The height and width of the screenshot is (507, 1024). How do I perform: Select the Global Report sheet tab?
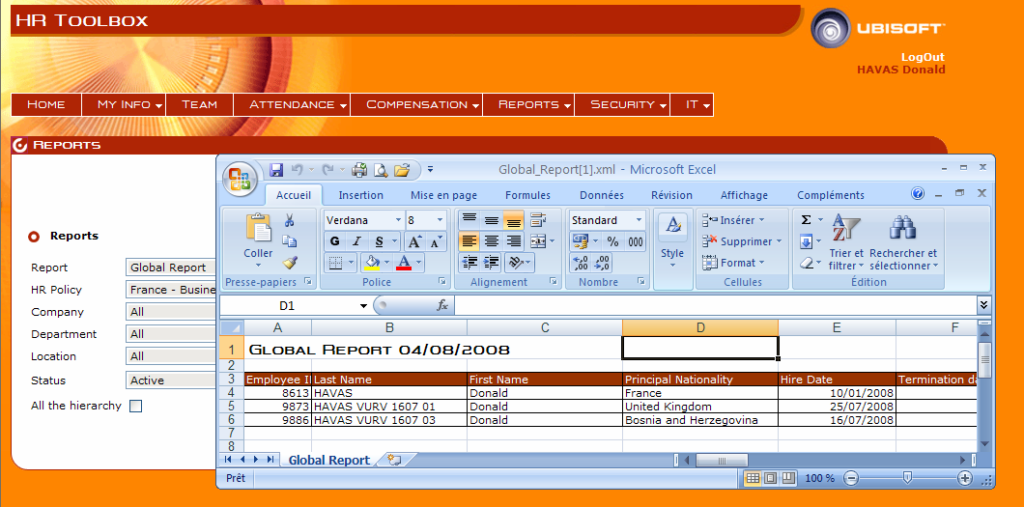(328, 460)
